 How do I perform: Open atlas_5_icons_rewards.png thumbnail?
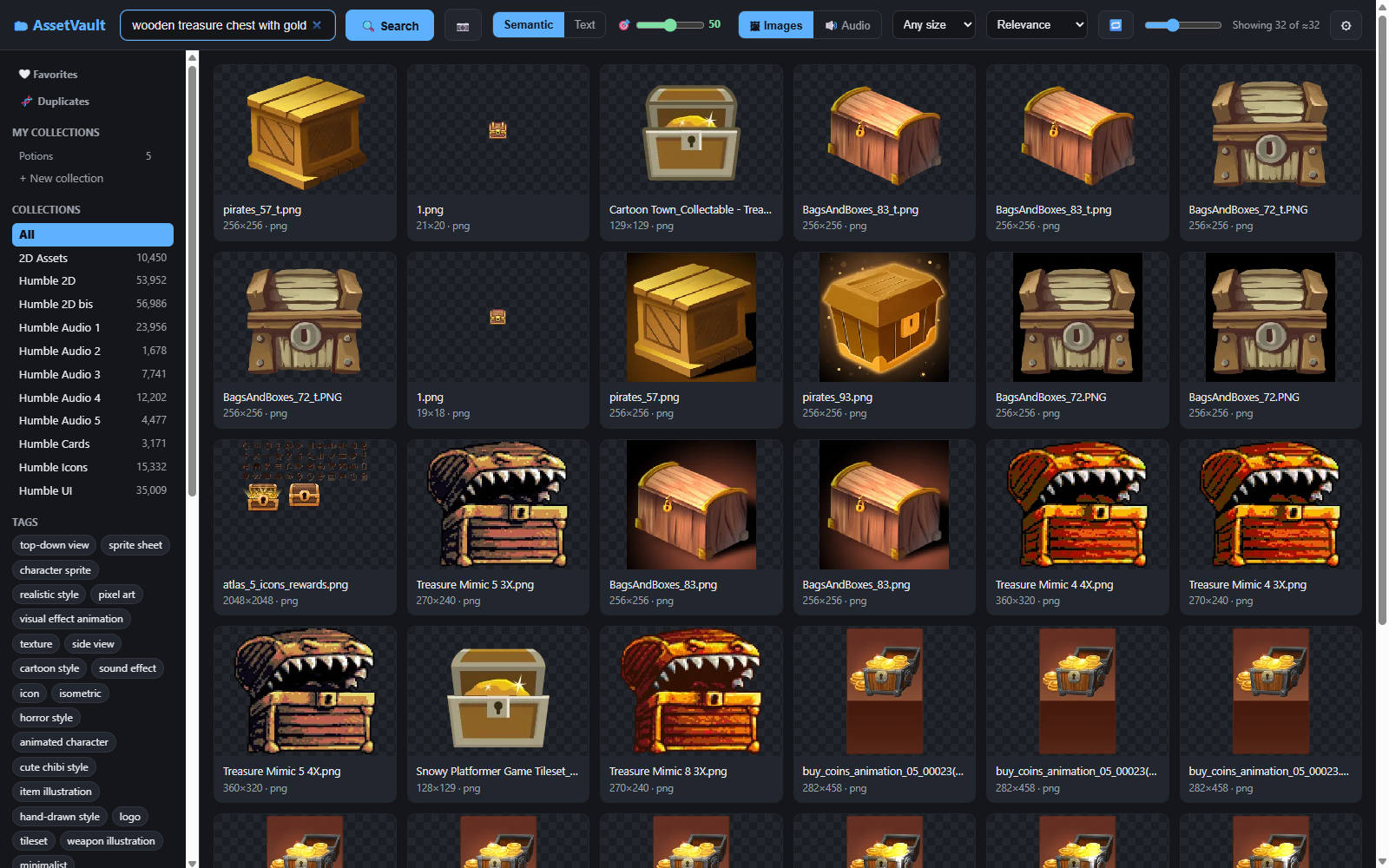tap(305, 504)
